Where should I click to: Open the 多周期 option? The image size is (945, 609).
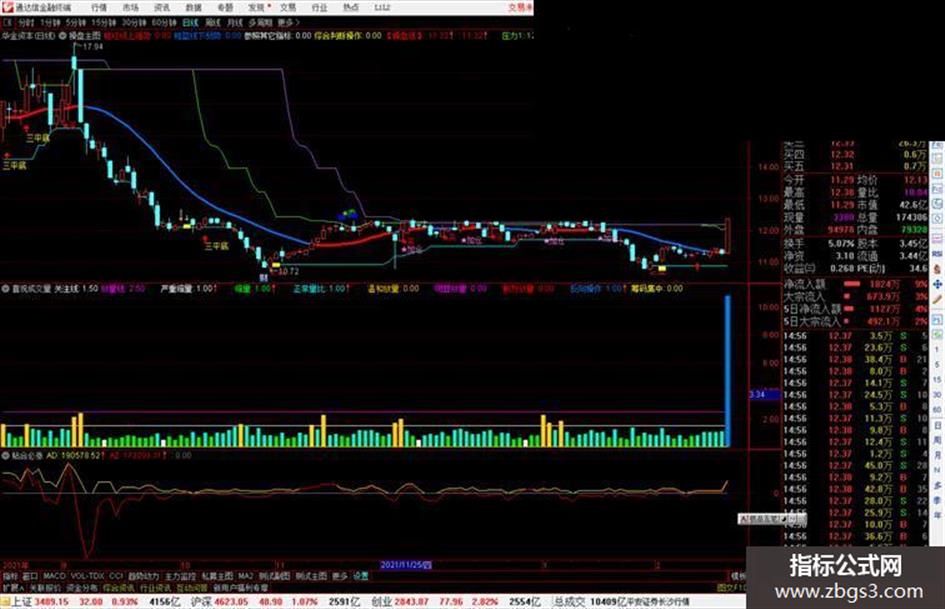(x=260, y=23)
